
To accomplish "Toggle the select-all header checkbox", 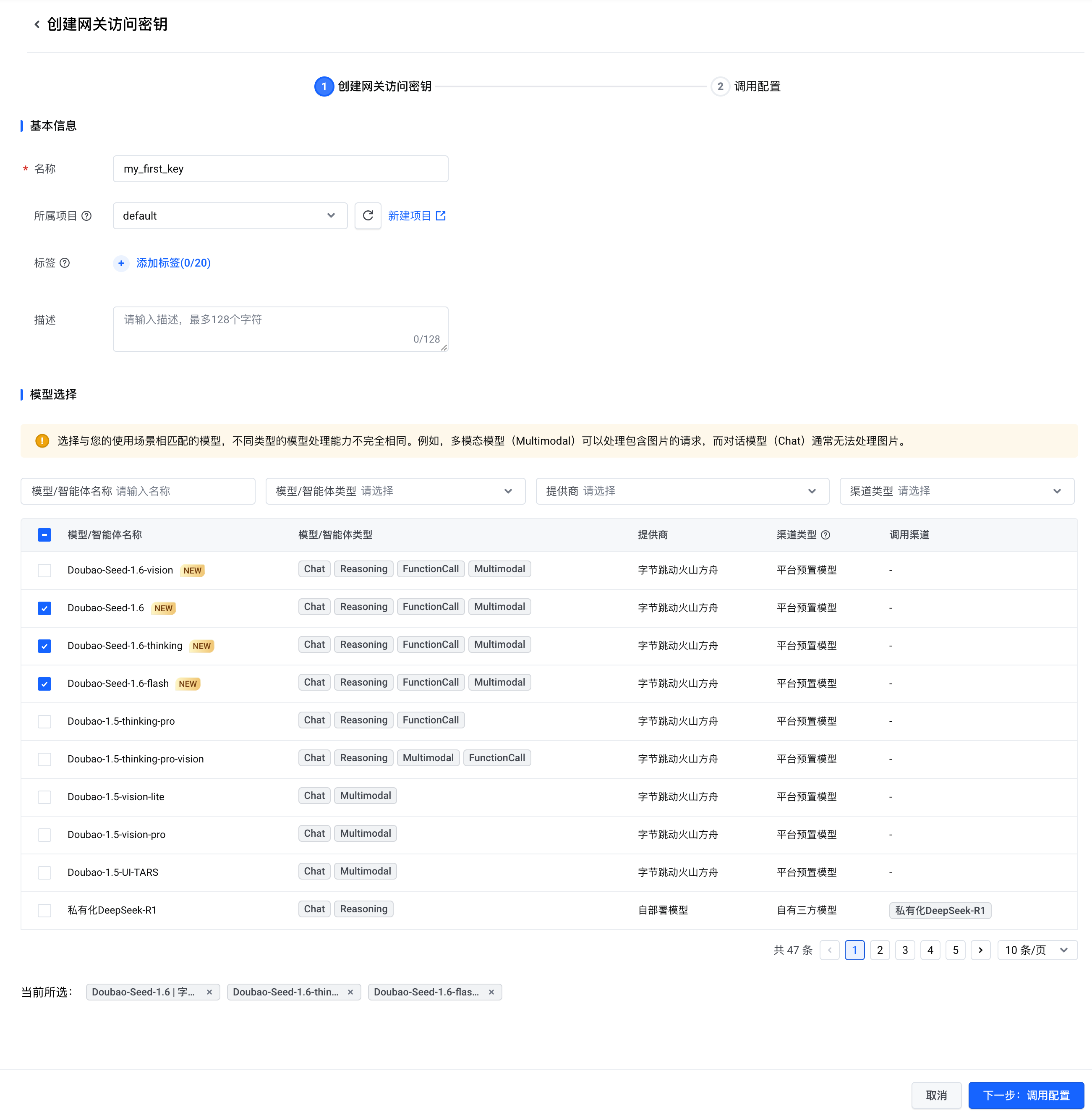I will click(x=44, y=535).
